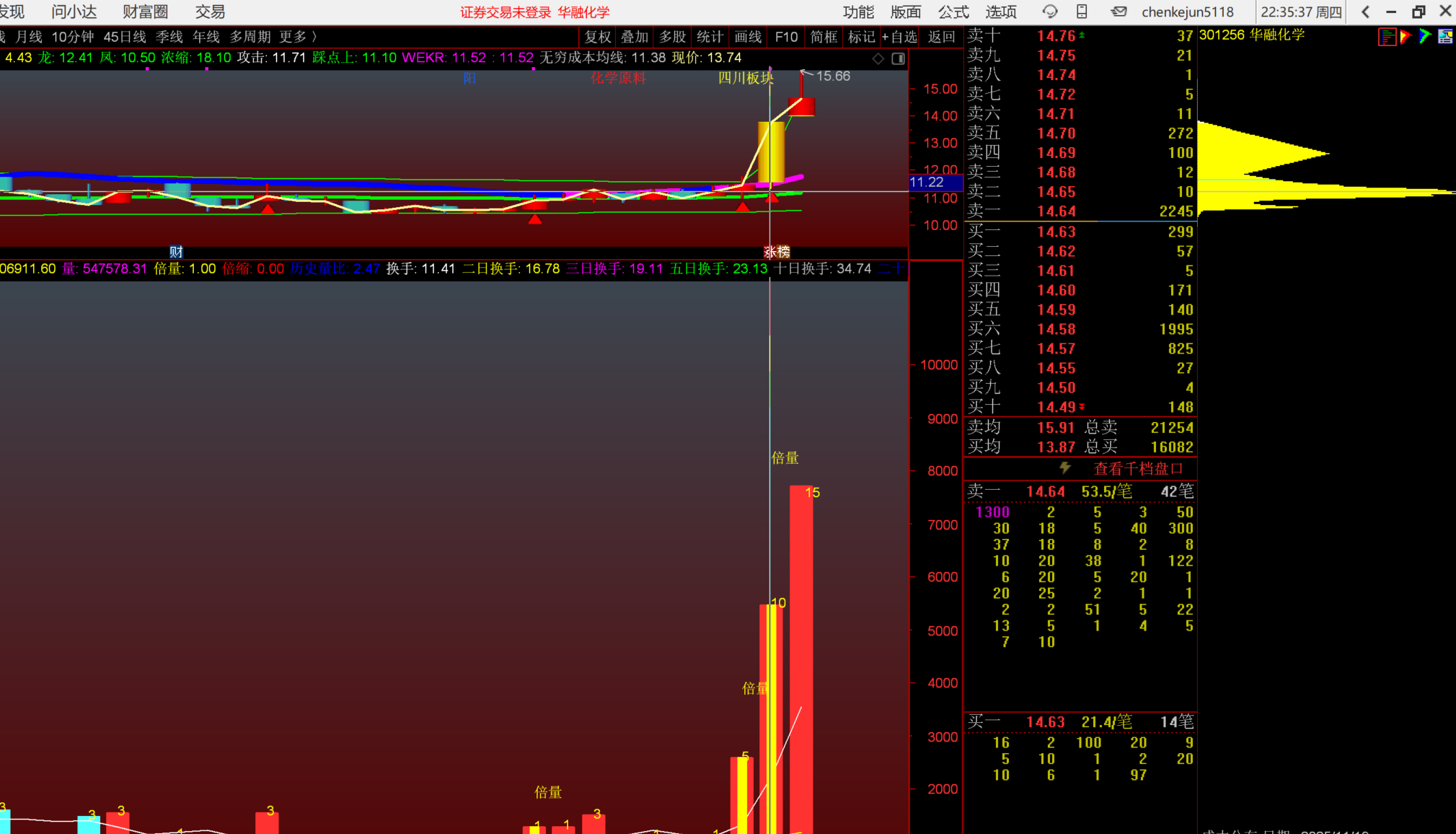Open the mail envelope icon

pyautogui.click(x=1119, y=12)
